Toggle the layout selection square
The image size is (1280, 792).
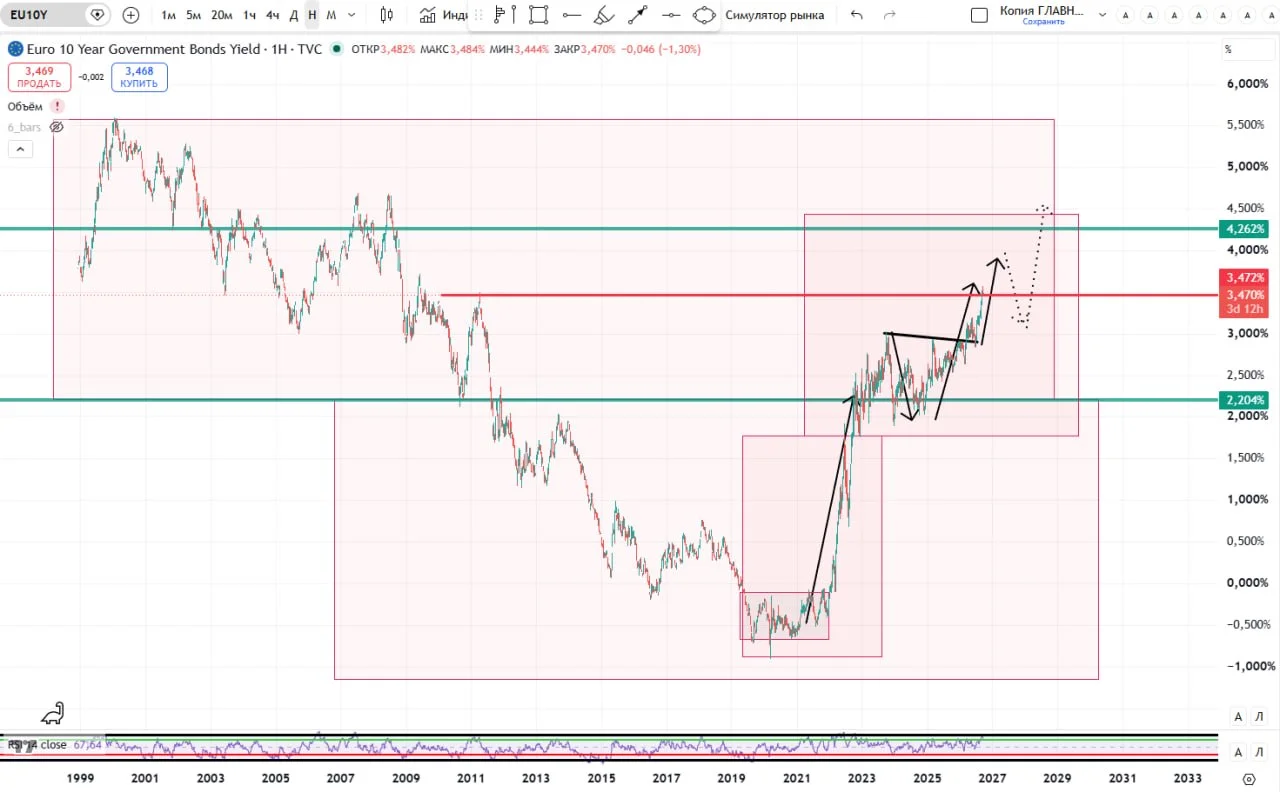[980, 15]
